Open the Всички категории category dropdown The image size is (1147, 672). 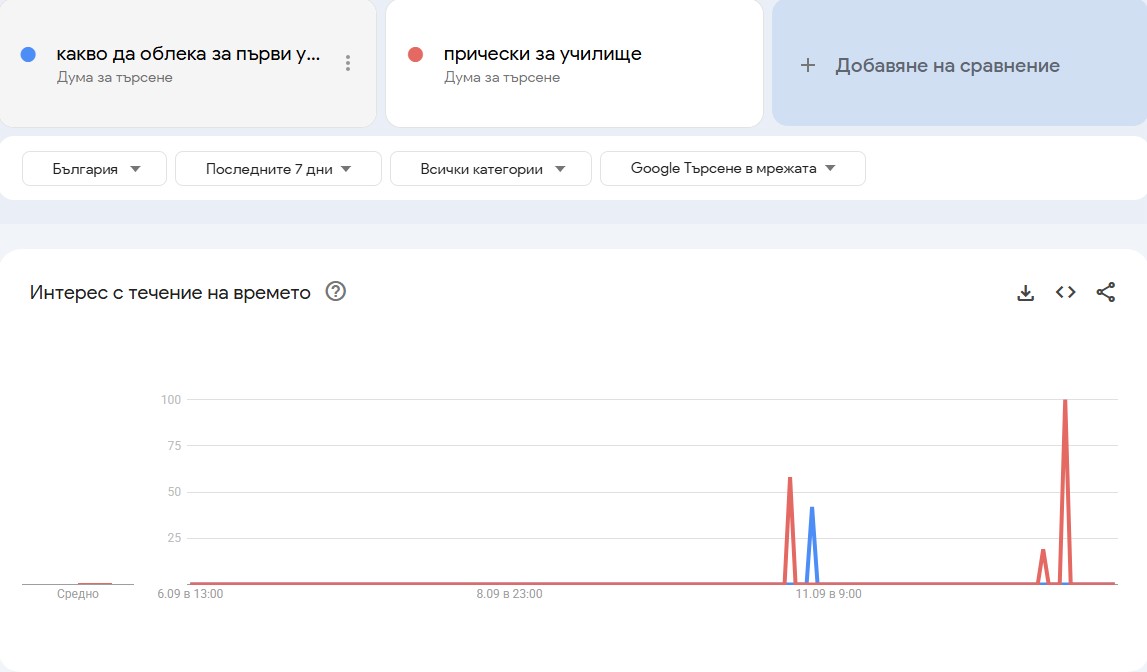(490, 168)
